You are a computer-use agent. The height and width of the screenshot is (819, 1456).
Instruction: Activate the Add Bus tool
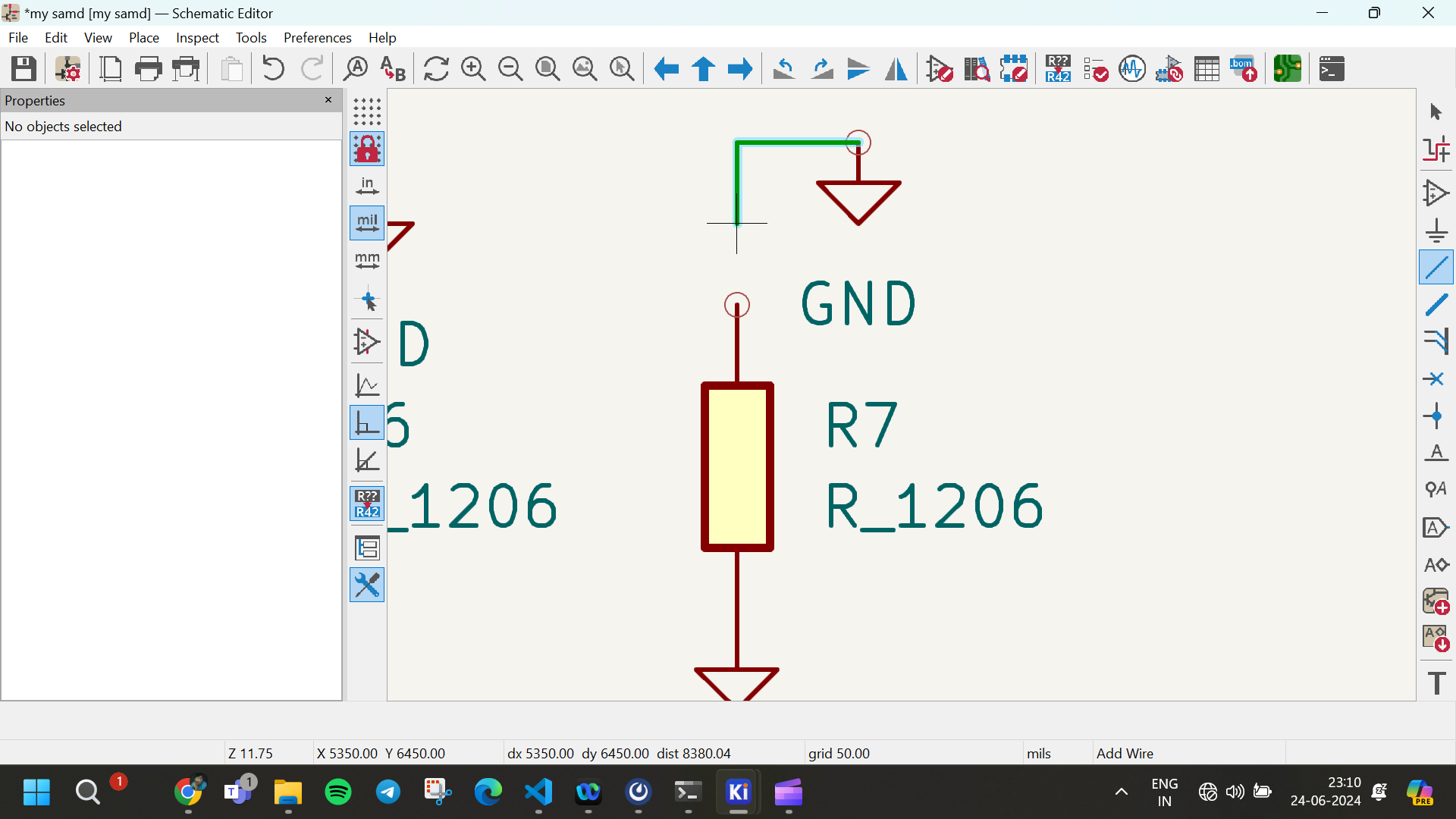[1436, 304]
